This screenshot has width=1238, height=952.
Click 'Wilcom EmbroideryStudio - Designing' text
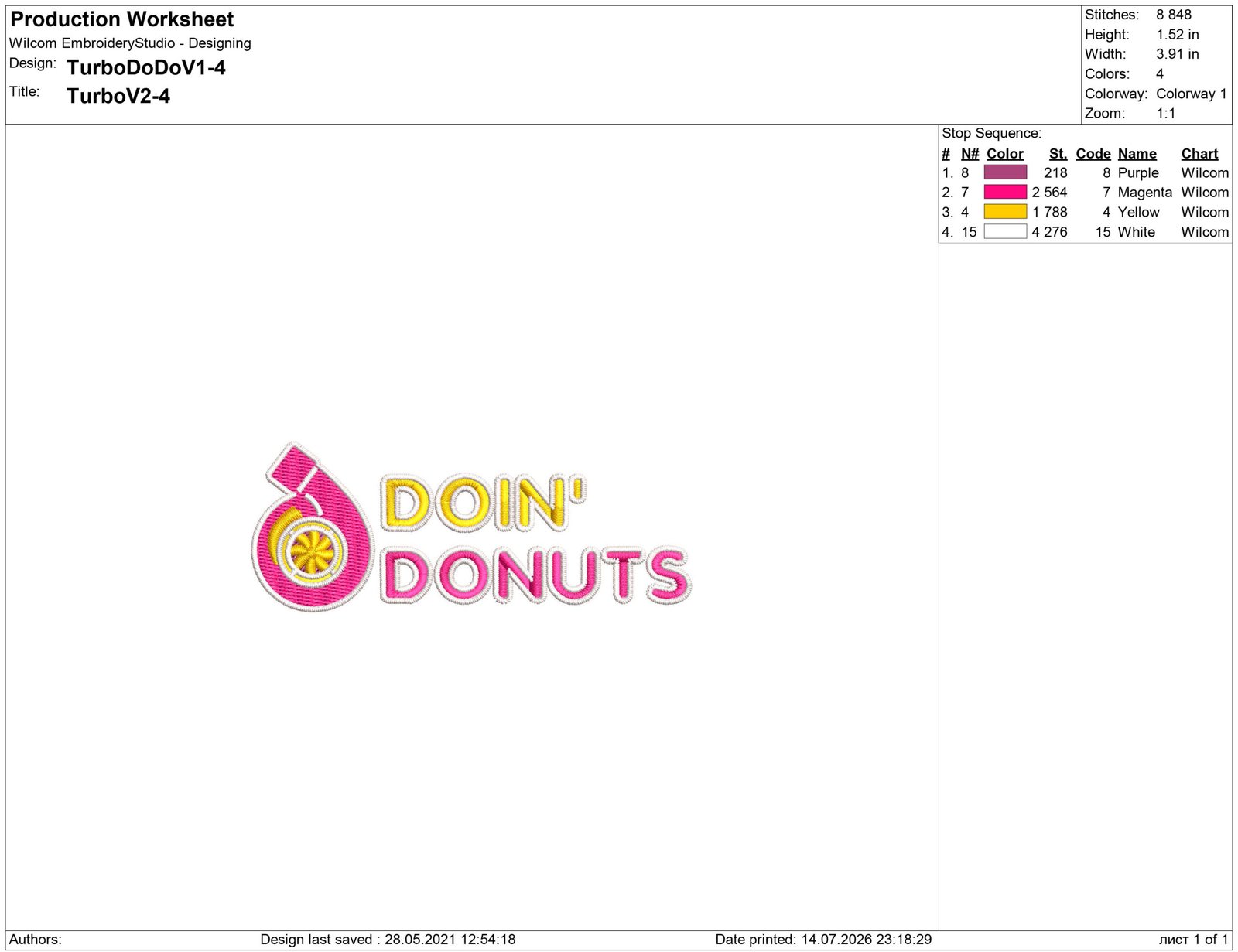coord(130,43)
